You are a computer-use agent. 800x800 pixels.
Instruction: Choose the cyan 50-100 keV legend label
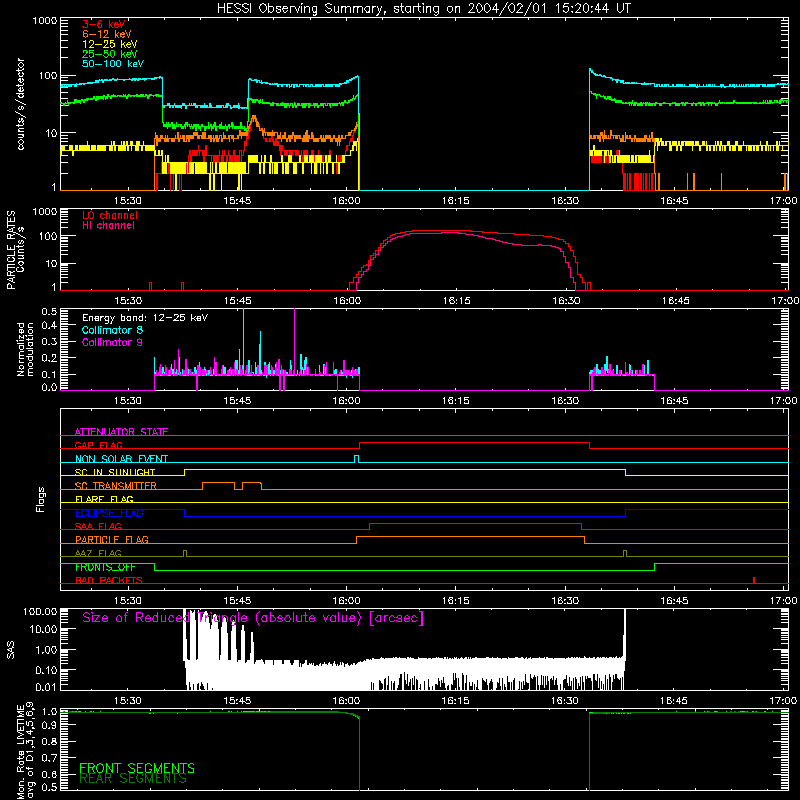tap(113, 64)
